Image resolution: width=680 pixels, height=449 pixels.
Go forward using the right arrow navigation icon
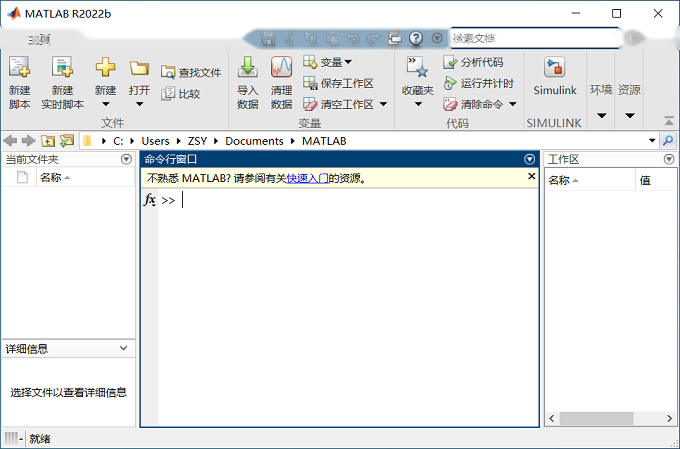point(29,141)
